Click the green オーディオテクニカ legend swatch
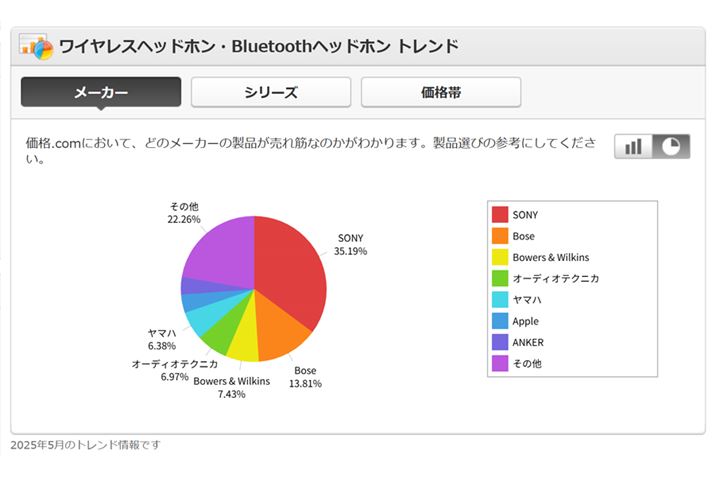 (500, 278)
